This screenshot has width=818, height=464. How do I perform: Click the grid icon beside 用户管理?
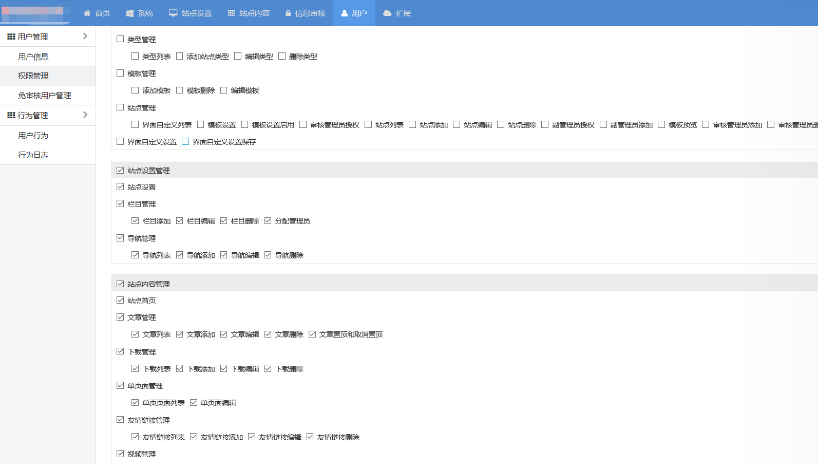coord(11,37)
